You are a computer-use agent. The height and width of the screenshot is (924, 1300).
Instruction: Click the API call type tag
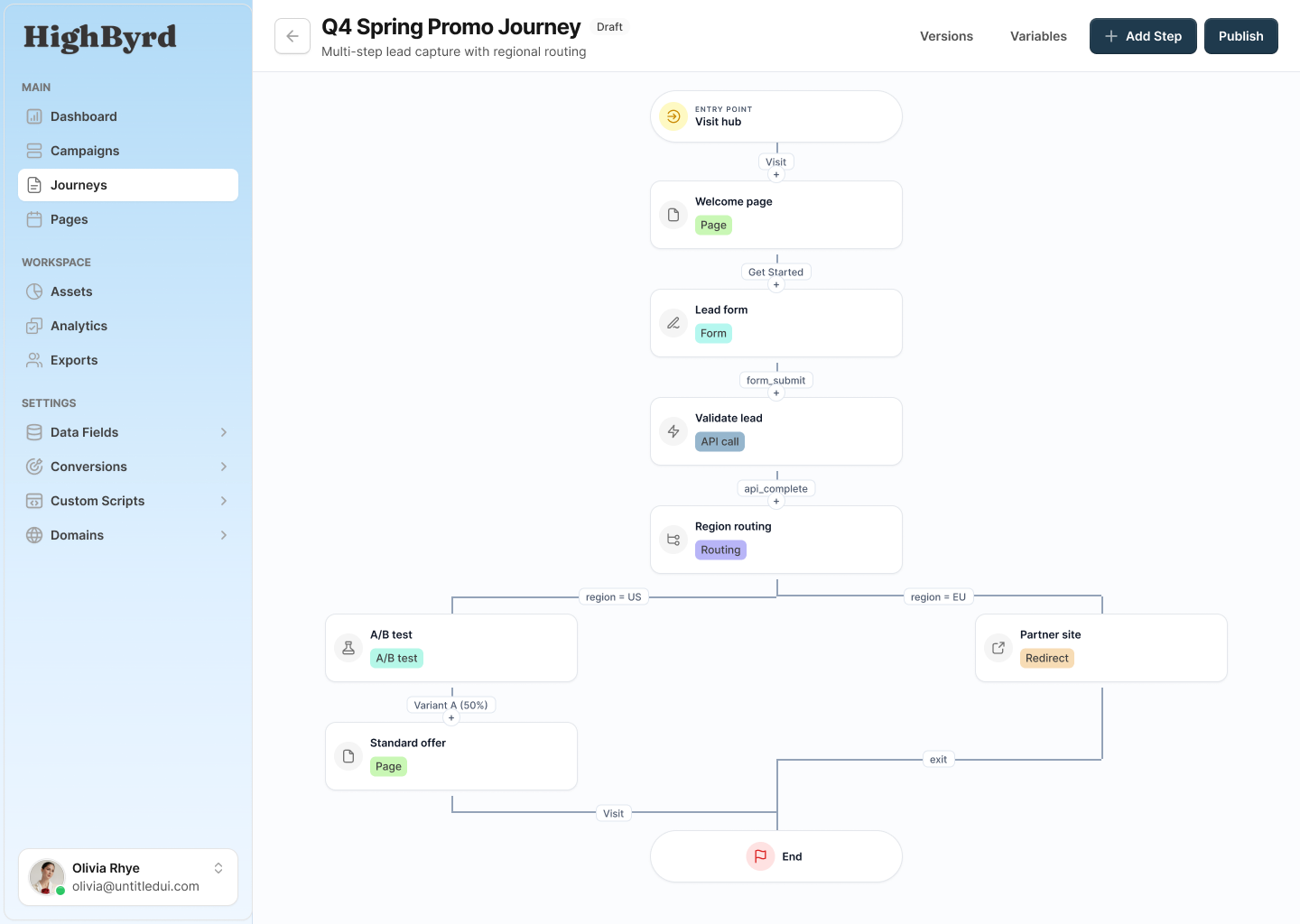(x=720, y=441)
